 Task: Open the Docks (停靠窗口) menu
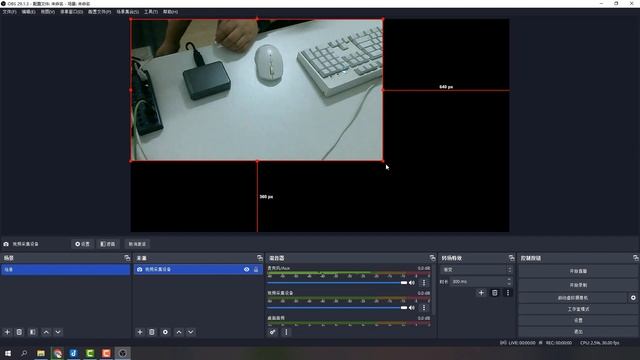(71, 12)
